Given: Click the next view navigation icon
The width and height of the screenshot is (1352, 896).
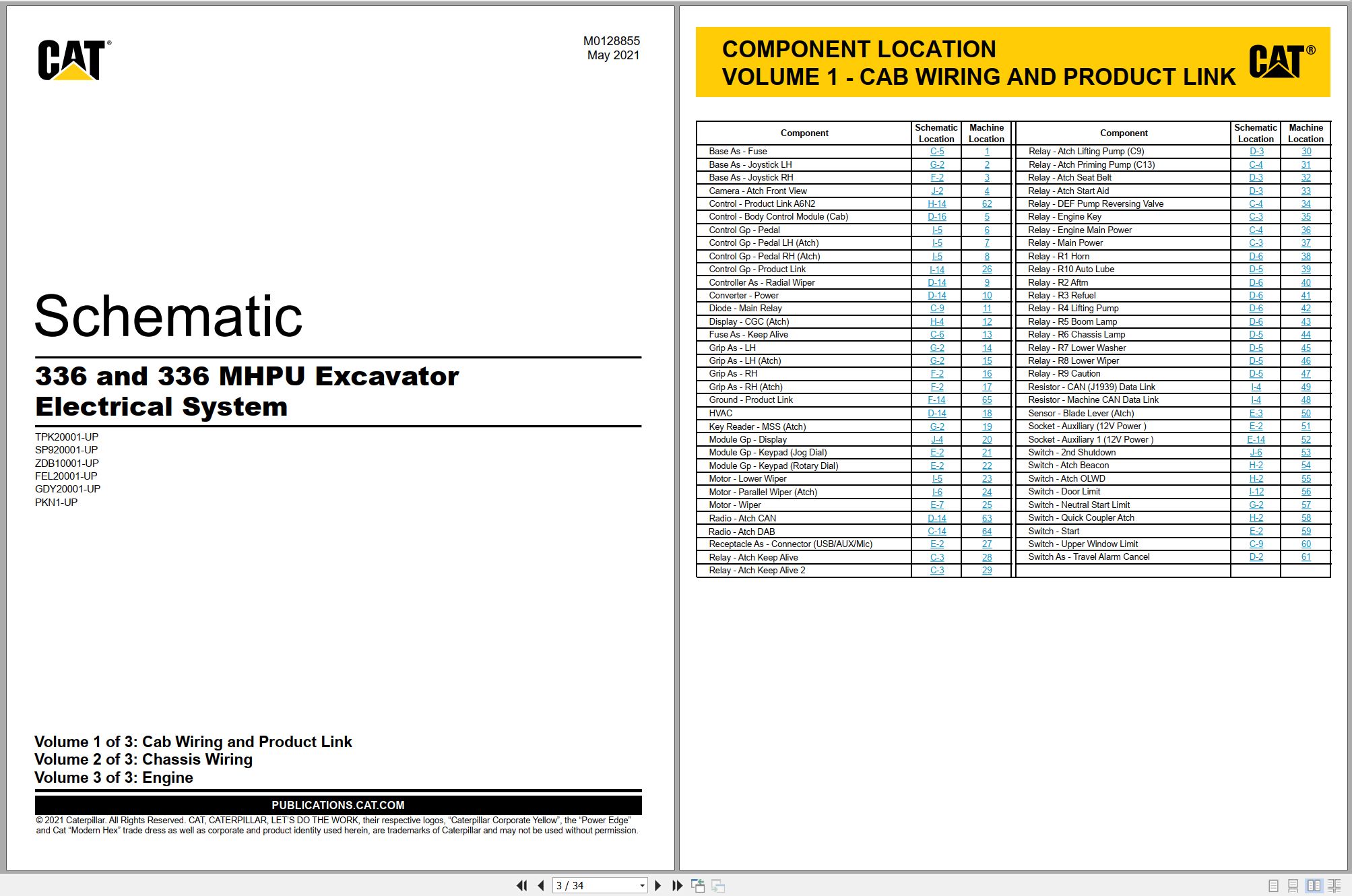Looking at the screenshot, I should click(718, 885).
